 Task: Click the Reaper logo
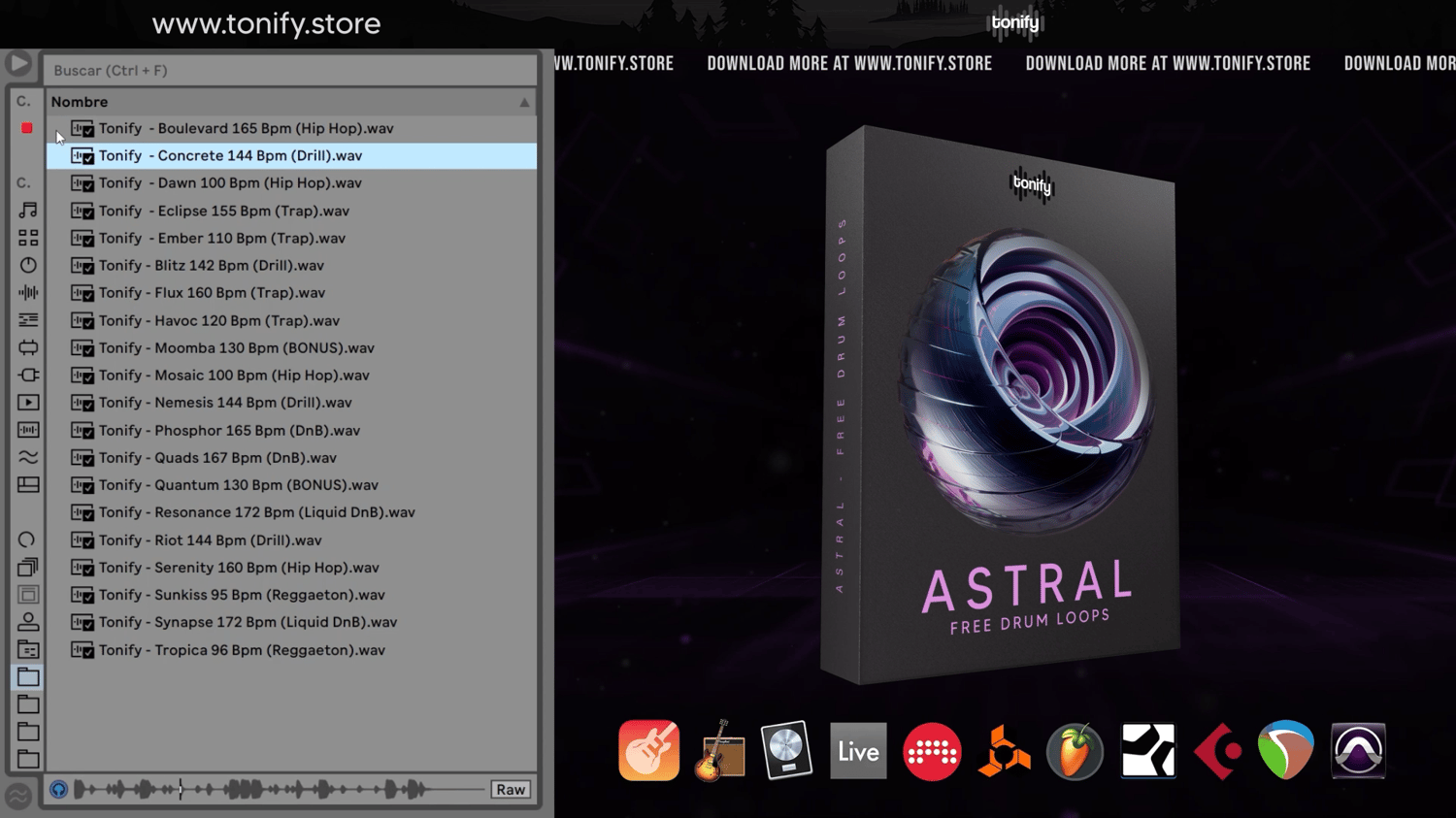[x=1286, y=750]
